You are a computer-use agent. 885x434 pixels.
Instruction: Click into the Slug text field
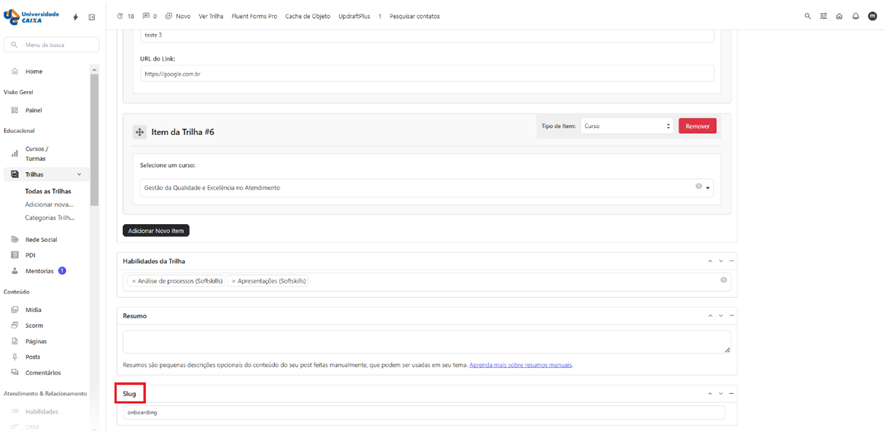(x=424, y=412)
